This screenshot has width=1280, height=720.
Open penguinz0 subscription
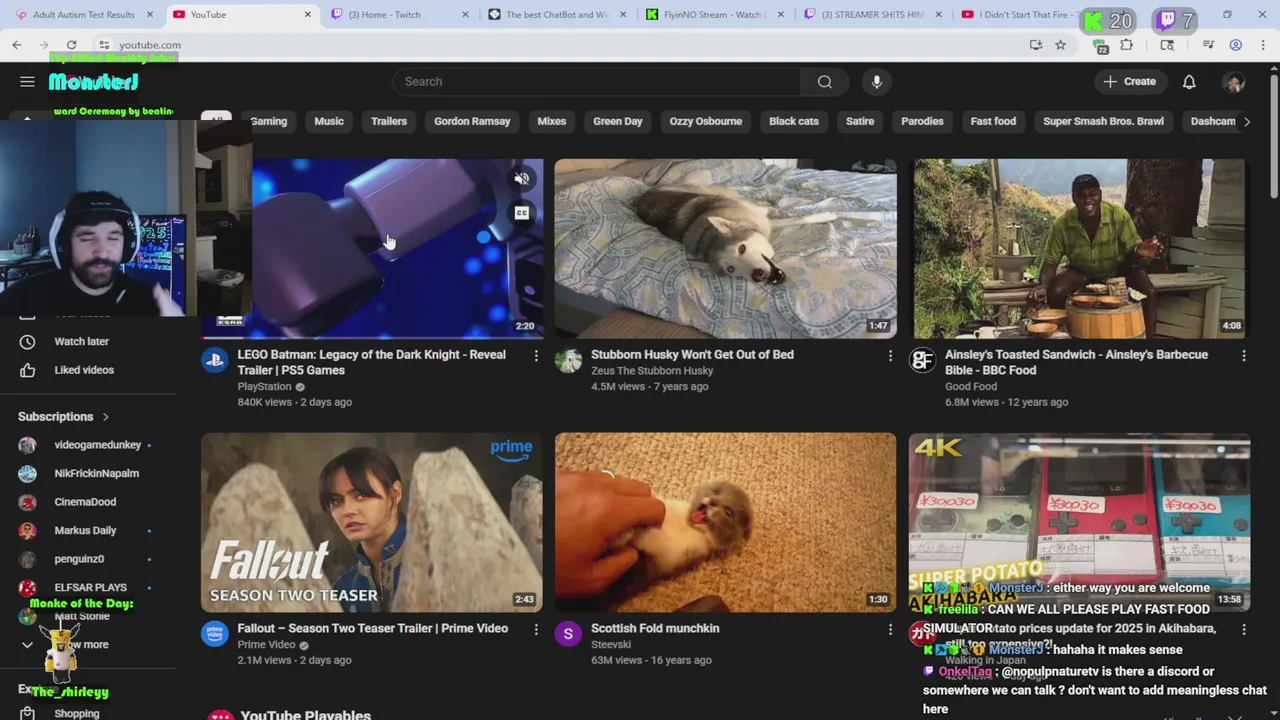tap(88, 559)
